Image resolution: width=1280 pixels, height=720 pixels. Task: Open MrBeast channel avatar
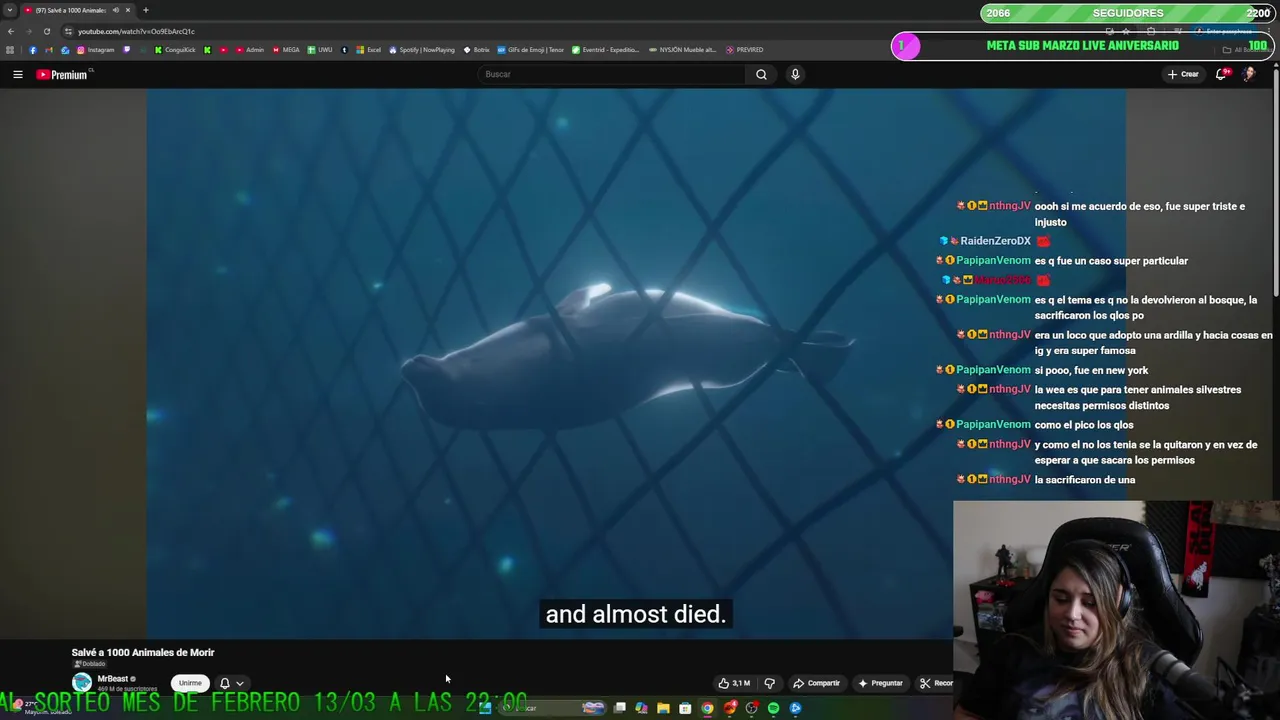(x=82, y=683)
